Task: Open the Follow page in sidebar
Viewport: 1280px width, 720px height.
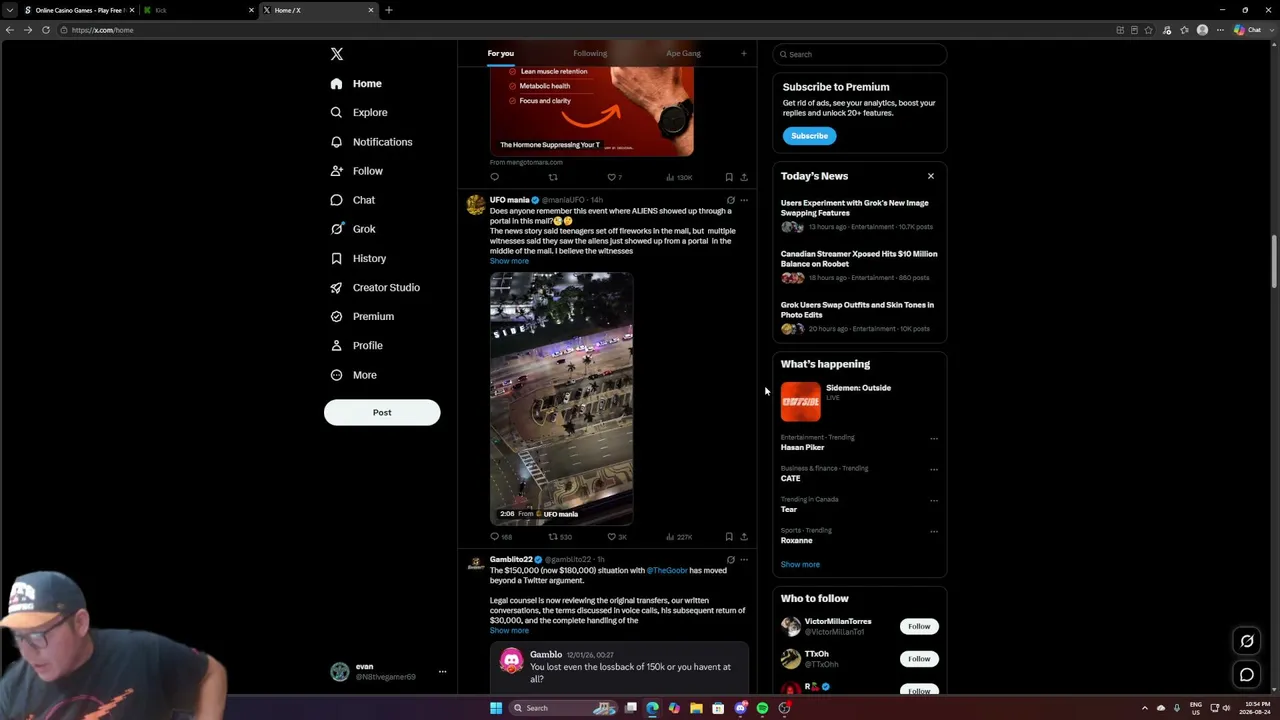Action: tap(357, 171)
